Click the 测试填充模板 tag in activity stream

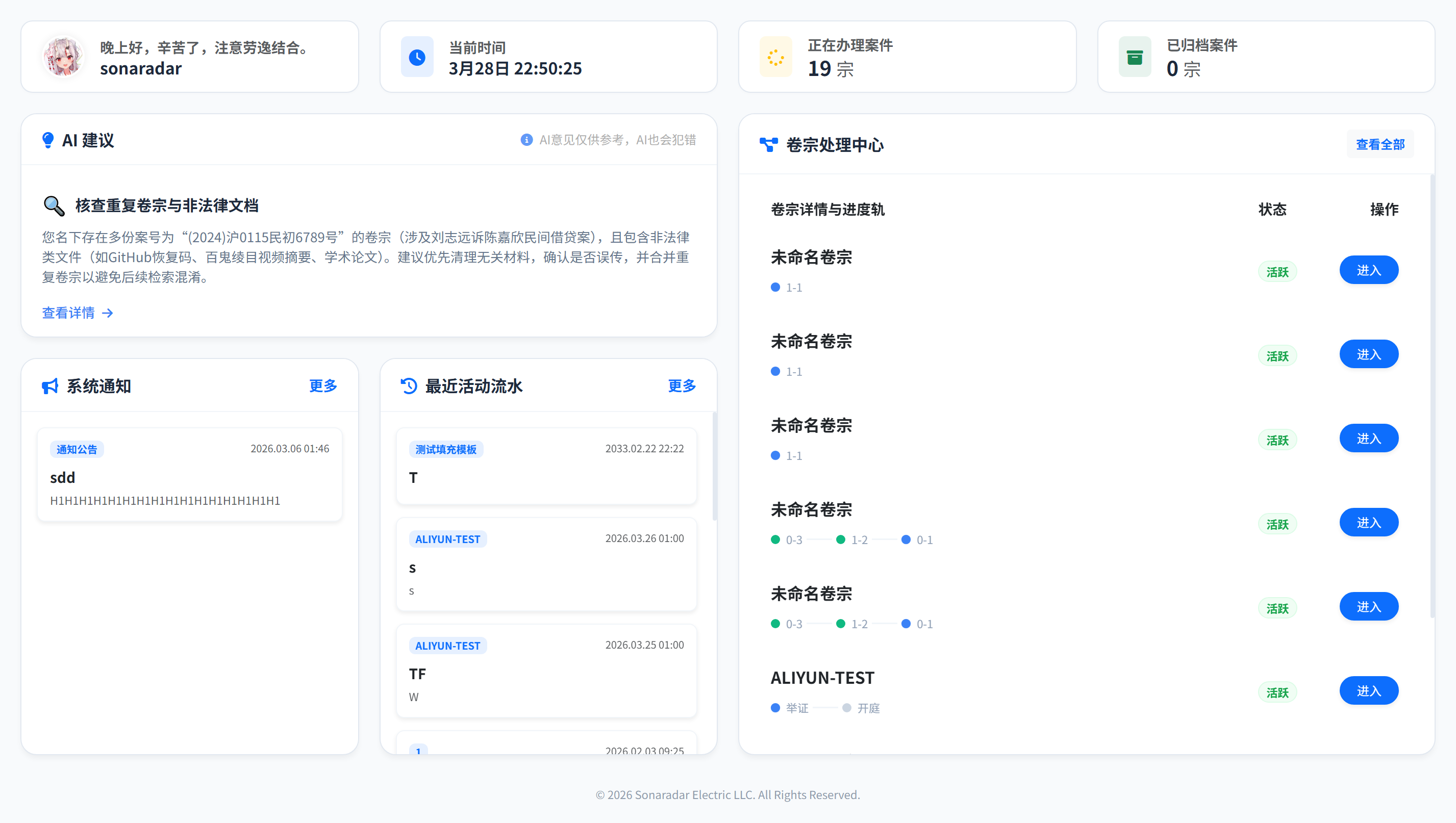tap(446, 449)
